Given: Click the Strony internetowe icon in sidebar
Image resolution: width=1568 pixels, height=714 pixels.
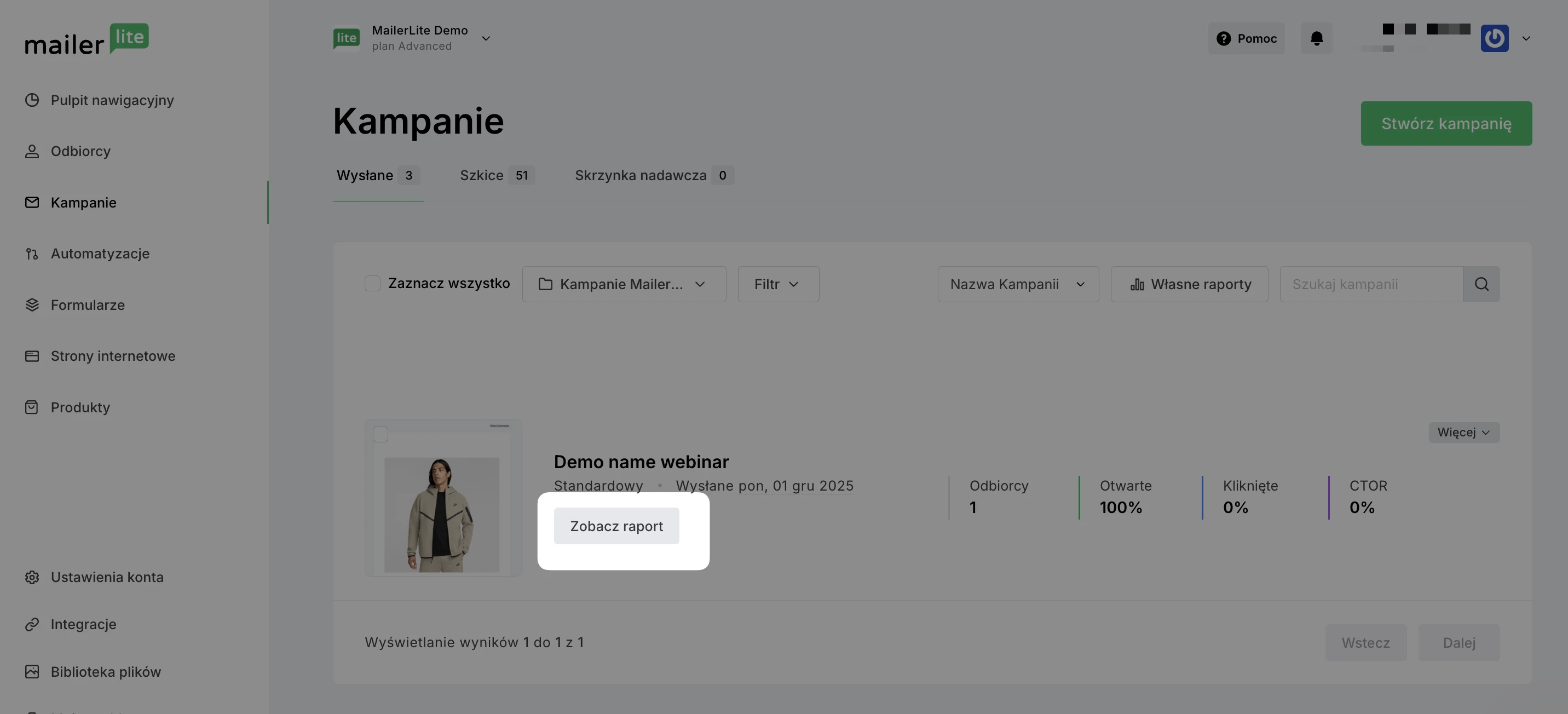Looking at the screenshot, I should (32, 356).
